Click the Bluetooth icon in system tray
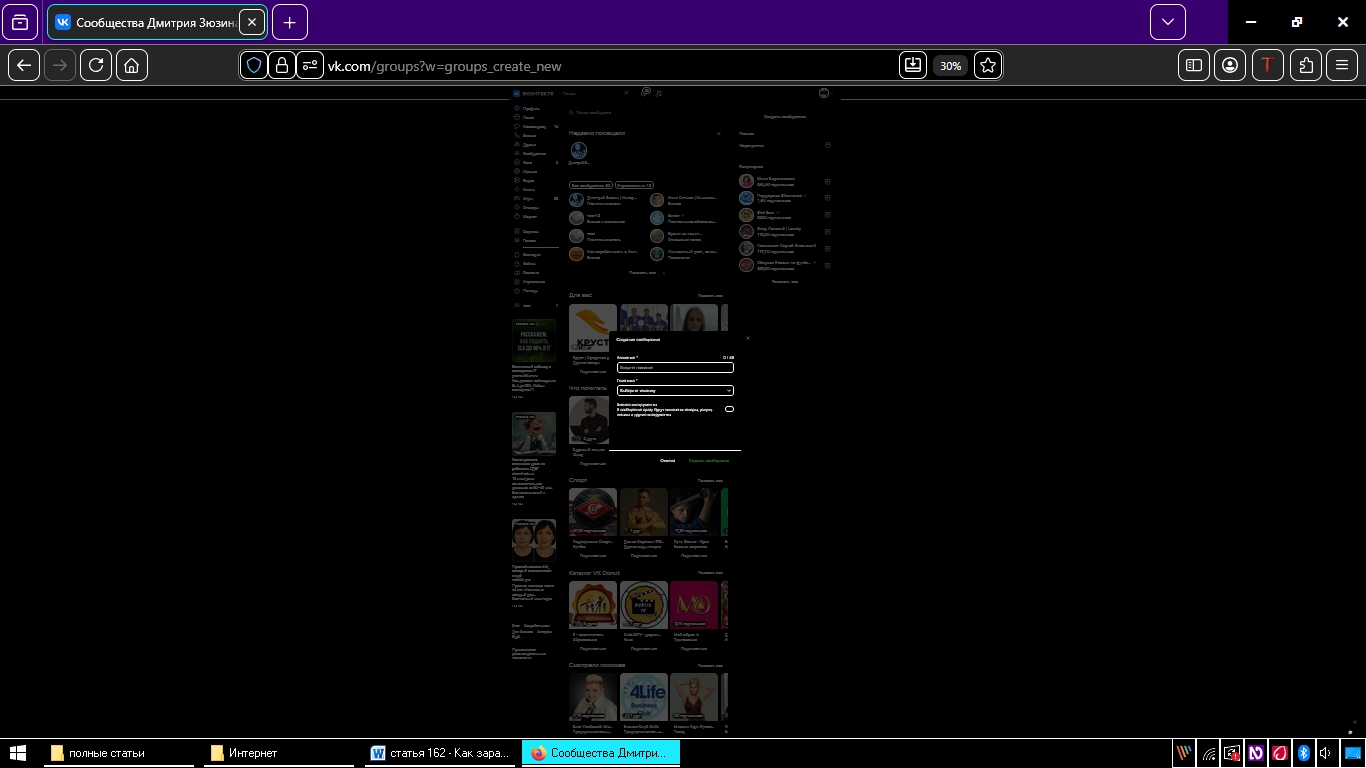1366x768 pixels. click(x=1303, y=753)
